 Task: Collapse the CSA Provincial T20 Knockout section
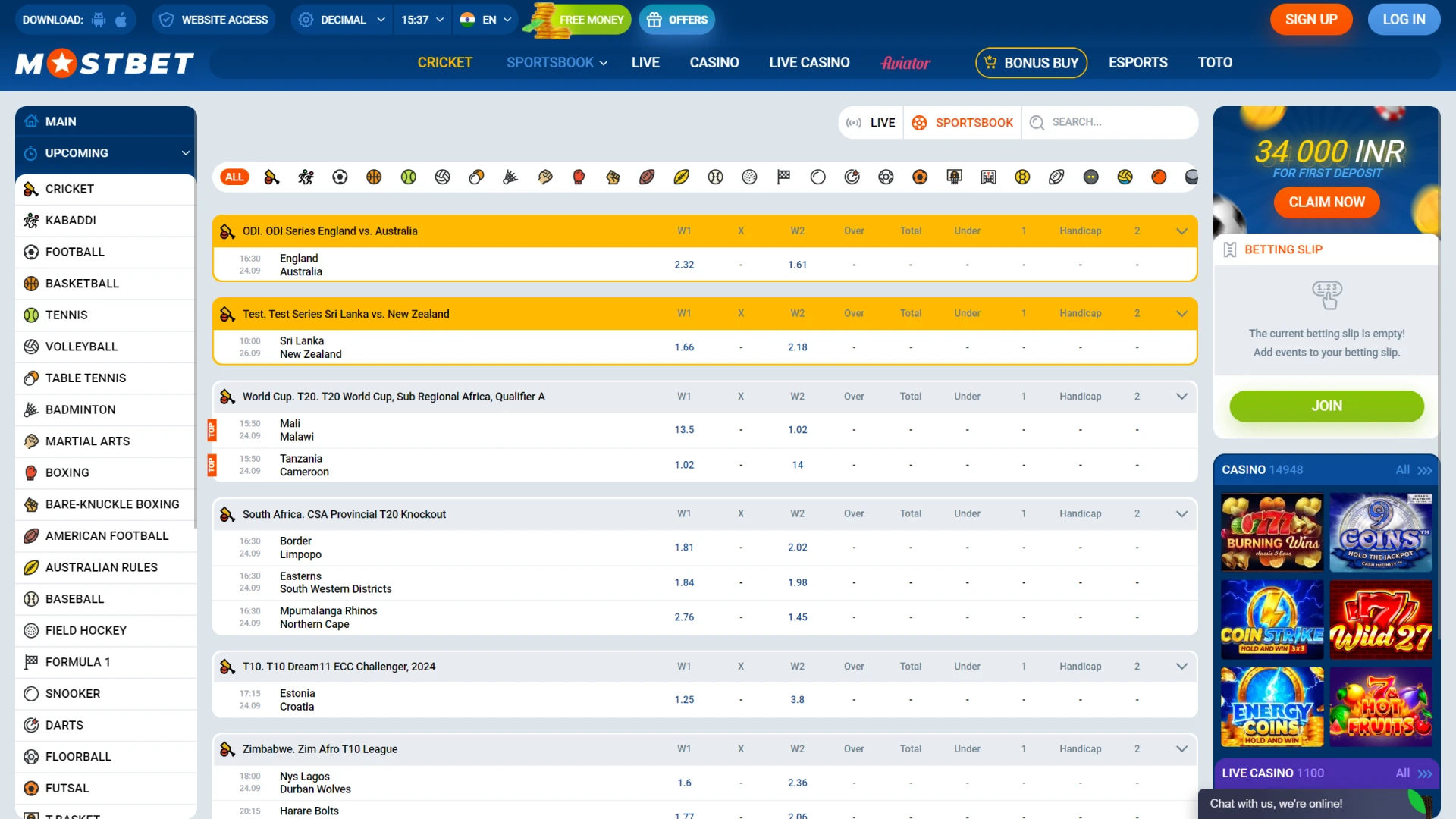pyautogui.click(x=1181, y=514)
